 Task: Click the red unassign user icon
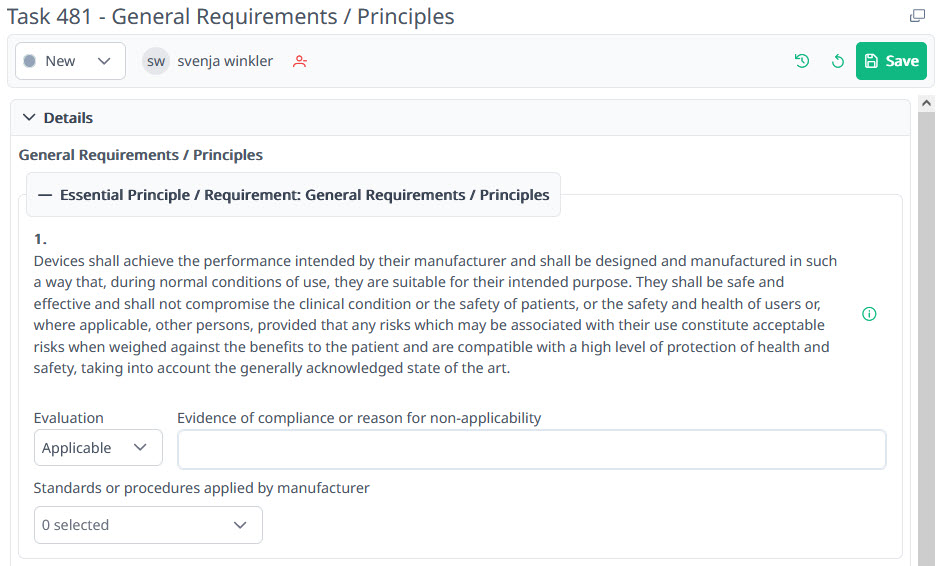pyautogui.click(x=300, y=61)
